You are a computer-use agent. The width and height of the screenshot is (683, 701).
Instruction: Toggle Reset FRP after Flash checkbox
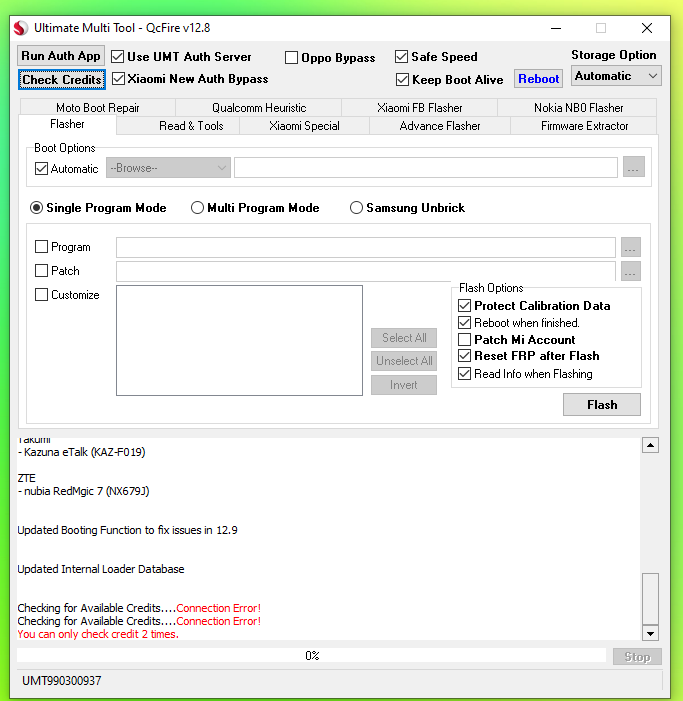pyautogui.click(x=464, y=356)
